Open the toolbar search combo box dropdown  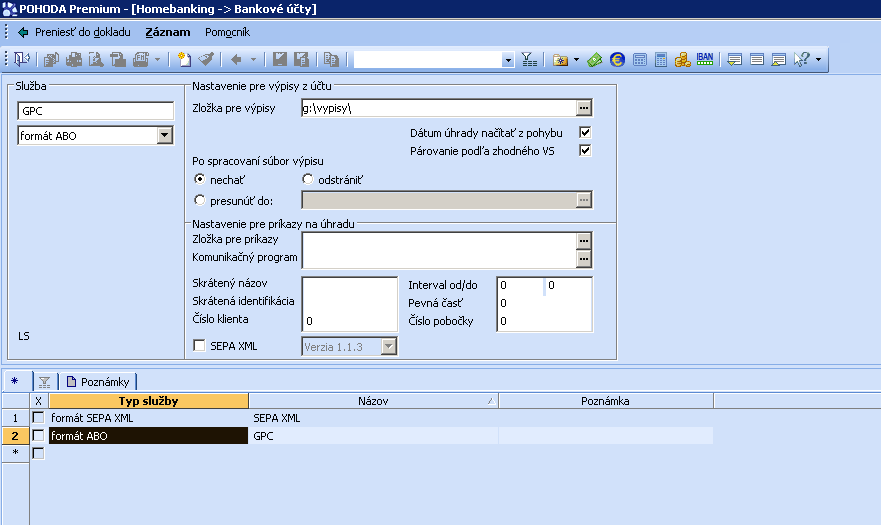pyautogui.click(x=508, y=60)
